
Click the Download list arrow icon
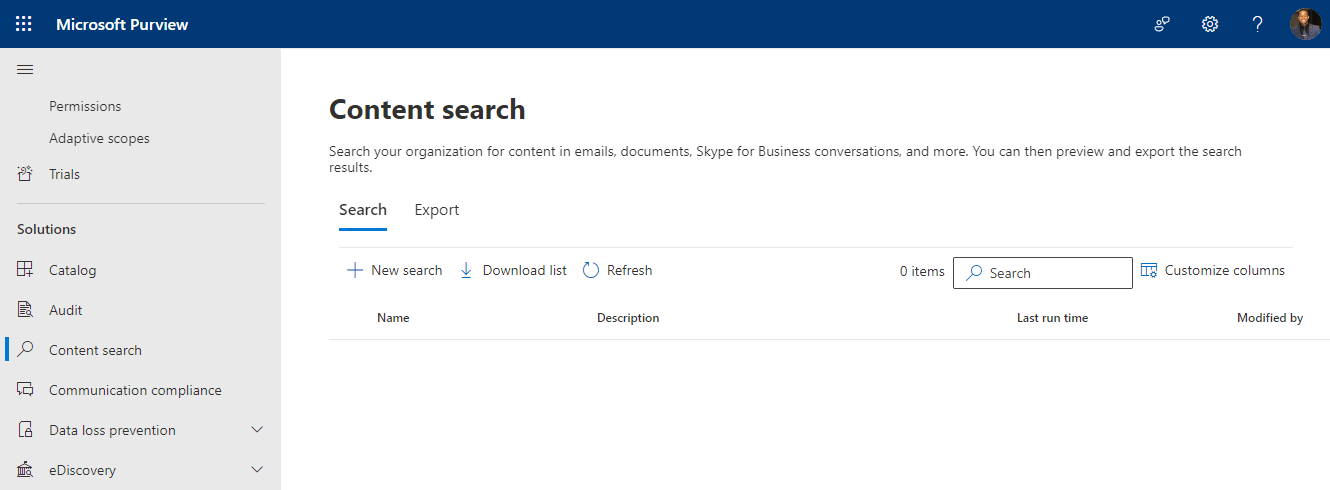tap(466, 270)
